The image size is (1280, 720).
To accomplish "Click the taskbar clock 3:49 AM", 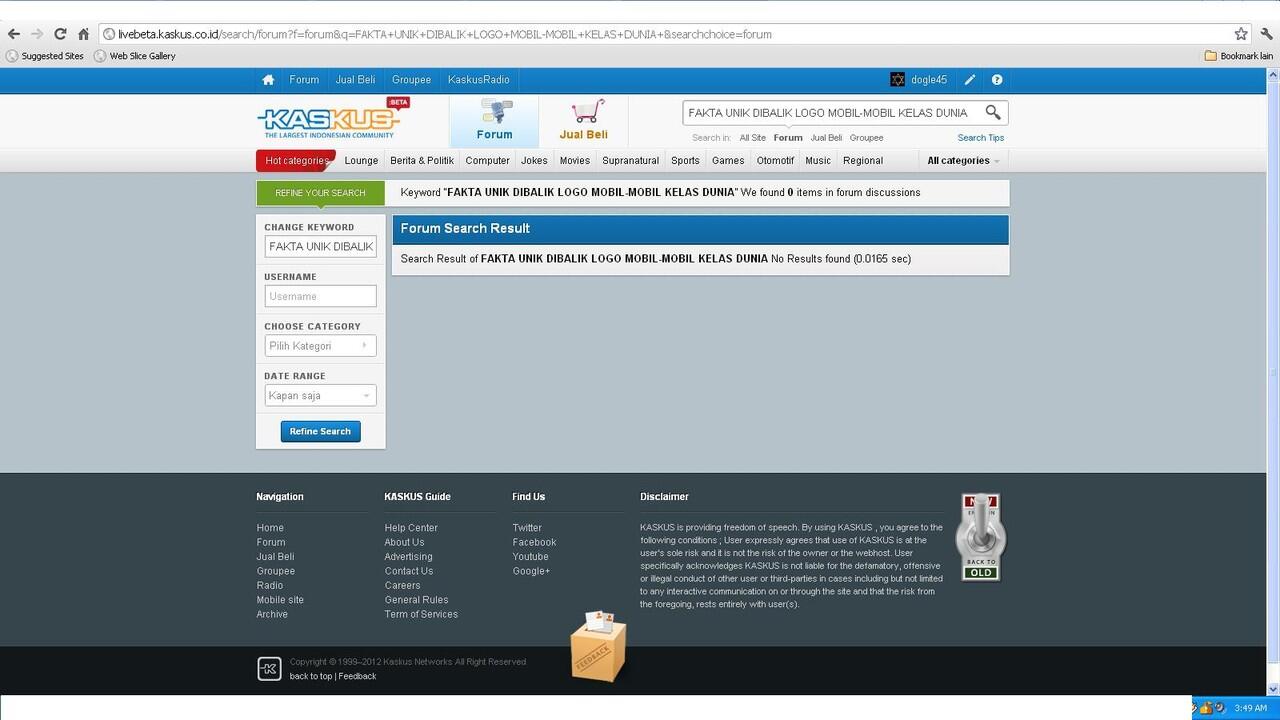I will pyautogui.click(x=1250, y=708).
